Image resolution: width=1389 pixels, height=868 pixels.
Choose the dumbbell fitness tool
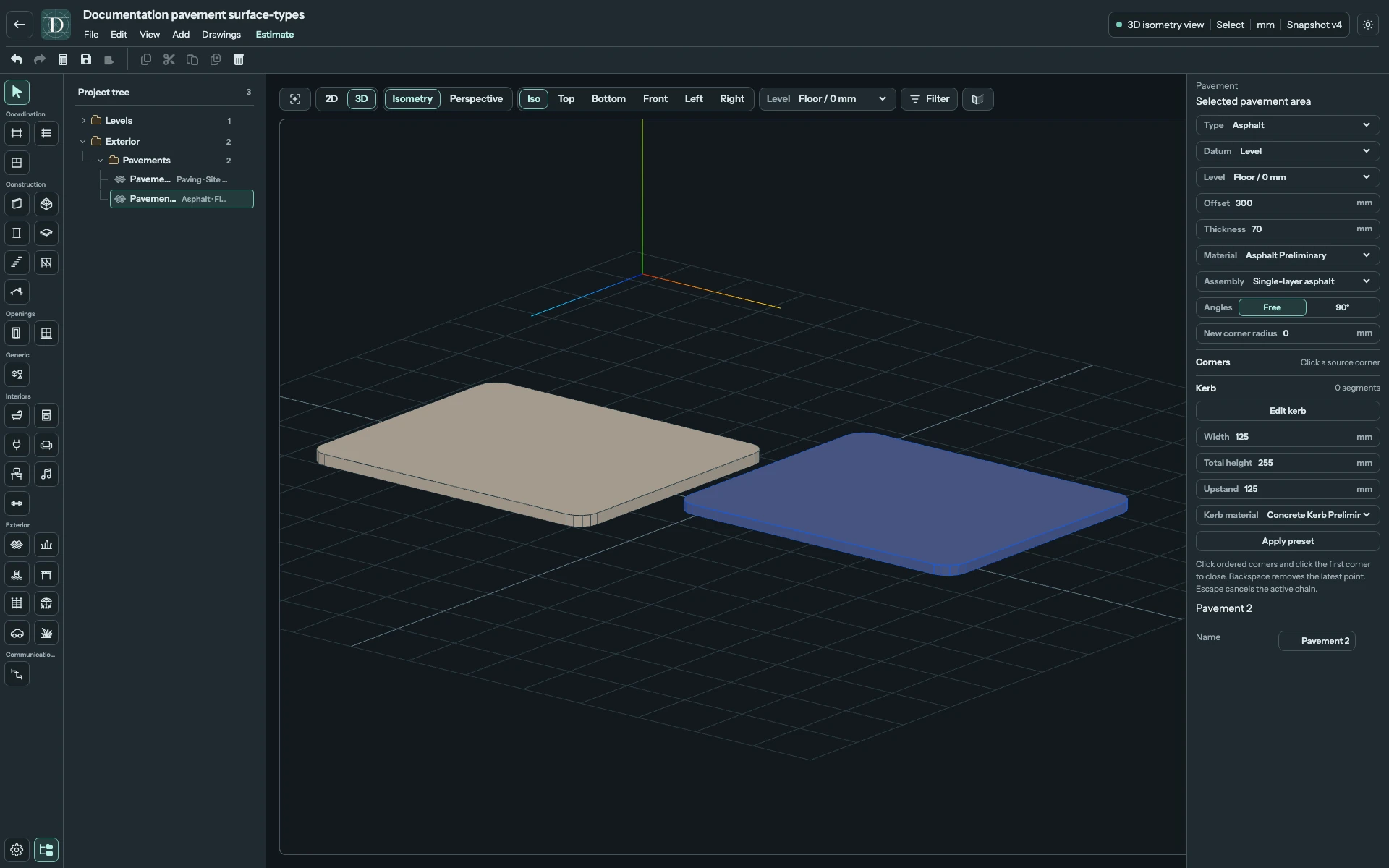pos(17,503)
